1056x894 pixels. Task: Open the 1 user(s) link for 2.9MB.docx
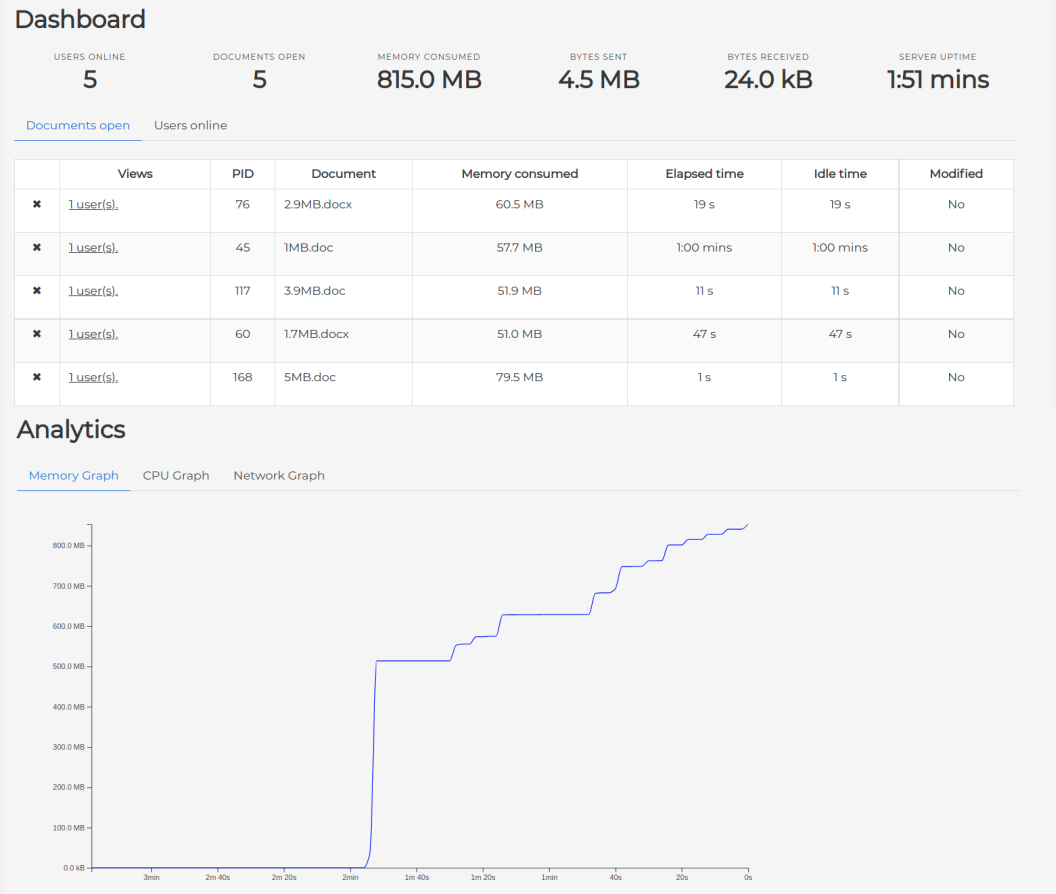click(93, 204)
